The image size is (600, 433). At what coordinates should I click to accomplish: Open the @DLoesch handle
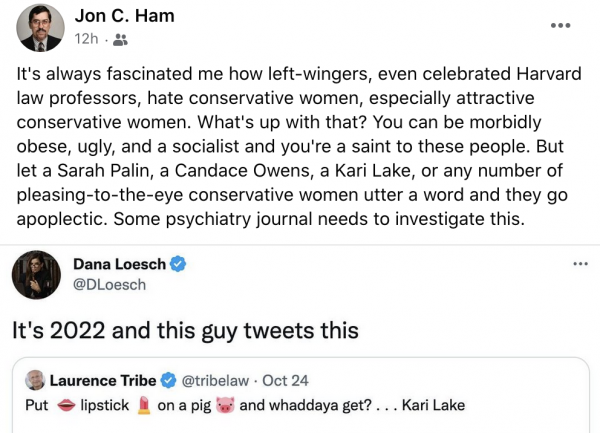[109, 284]
